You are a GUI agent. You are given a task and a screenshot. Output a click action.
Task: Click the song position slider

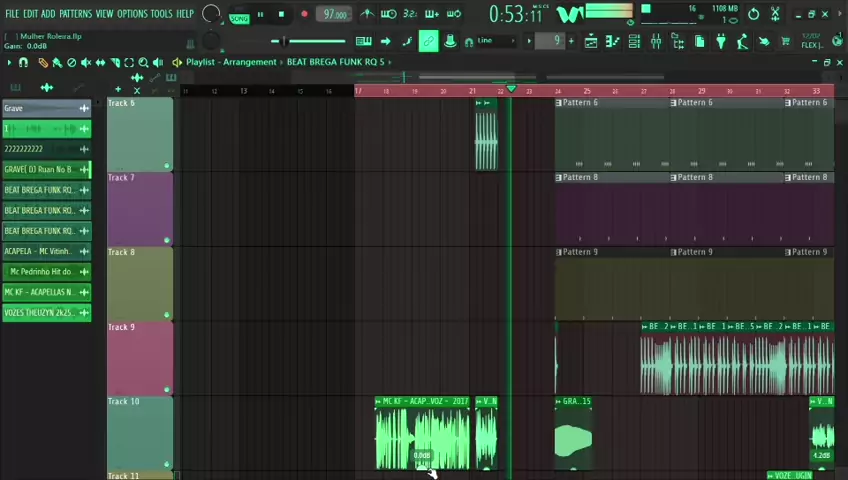pyautogui.click(x=310, y=41)
